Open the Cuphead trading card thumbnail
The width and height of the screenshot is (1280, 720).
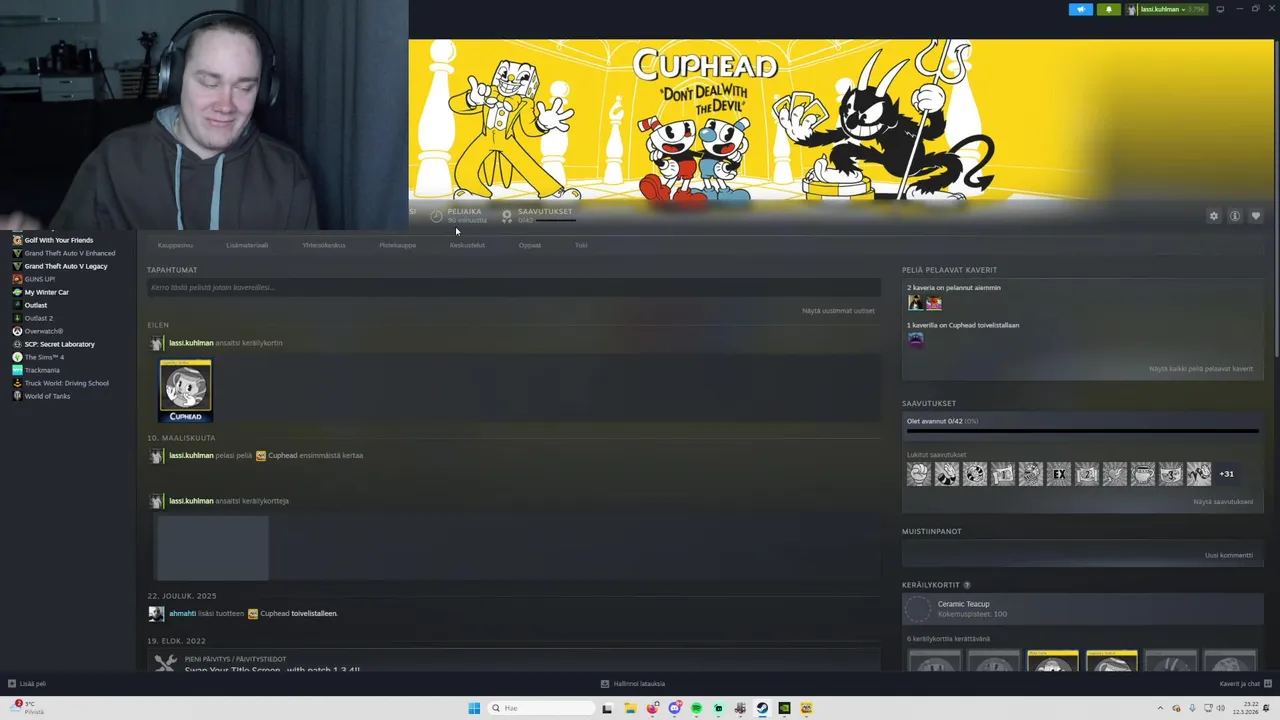186,391
